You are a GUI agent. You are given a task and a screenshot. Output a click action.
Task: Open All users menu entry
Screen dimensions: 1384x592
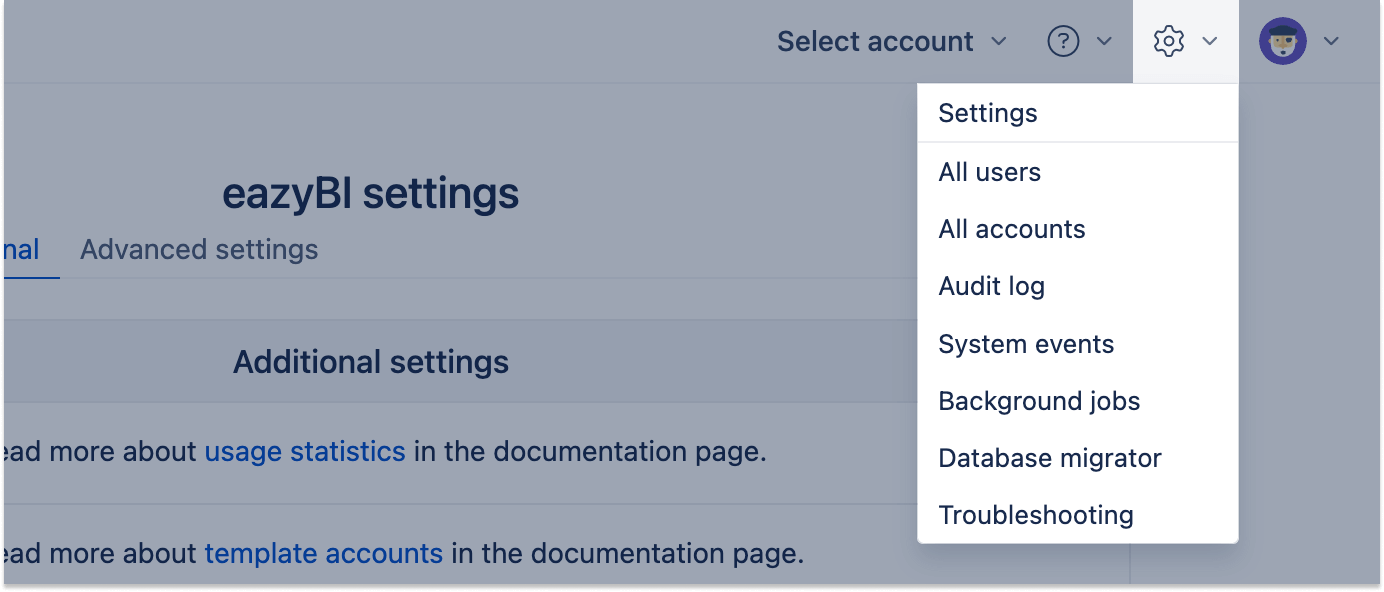click(989, 172)
